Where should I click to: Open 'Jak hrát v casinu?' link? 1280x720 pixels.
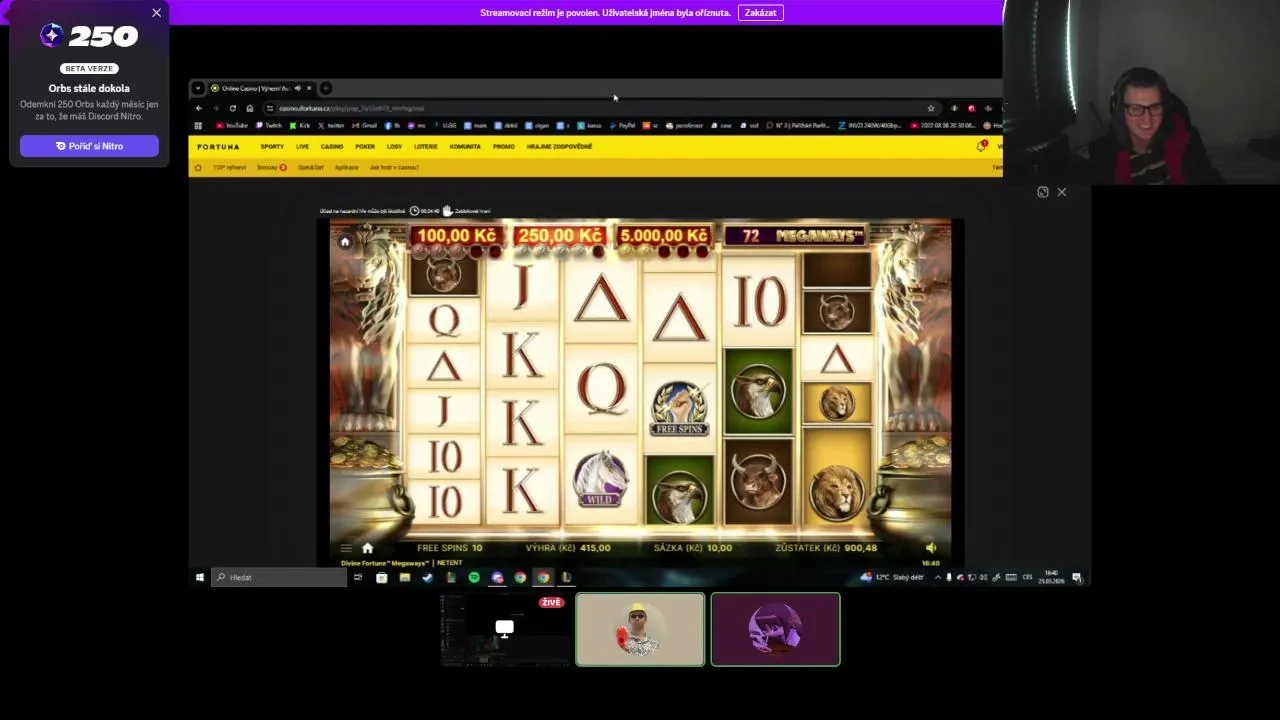click(x=394, y=168)
